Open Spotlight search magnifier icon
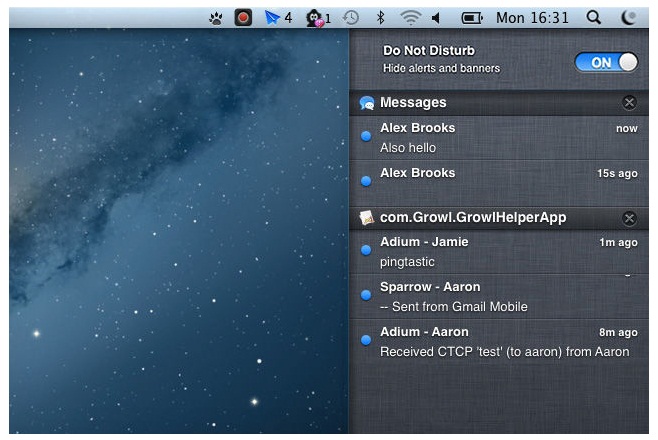The height and width of the screenshot is (440, 658). point(593,18)
